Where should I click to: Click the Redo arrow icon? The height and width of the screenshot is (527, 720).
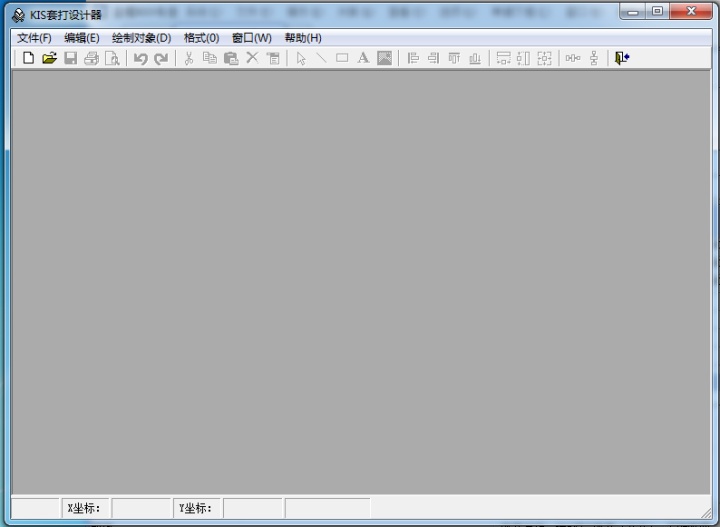coord(161,58)
